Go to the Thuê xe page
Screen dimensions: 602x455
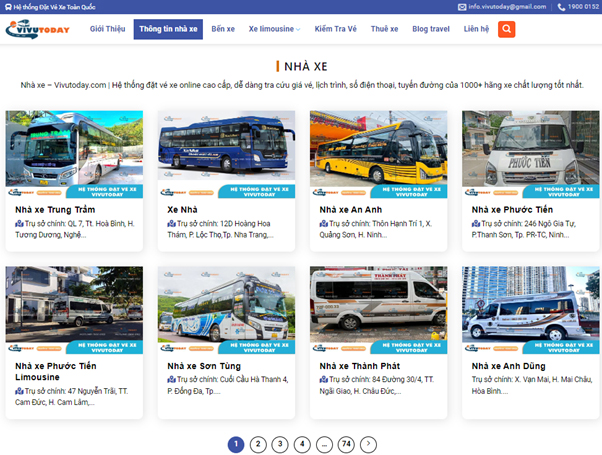384,29
